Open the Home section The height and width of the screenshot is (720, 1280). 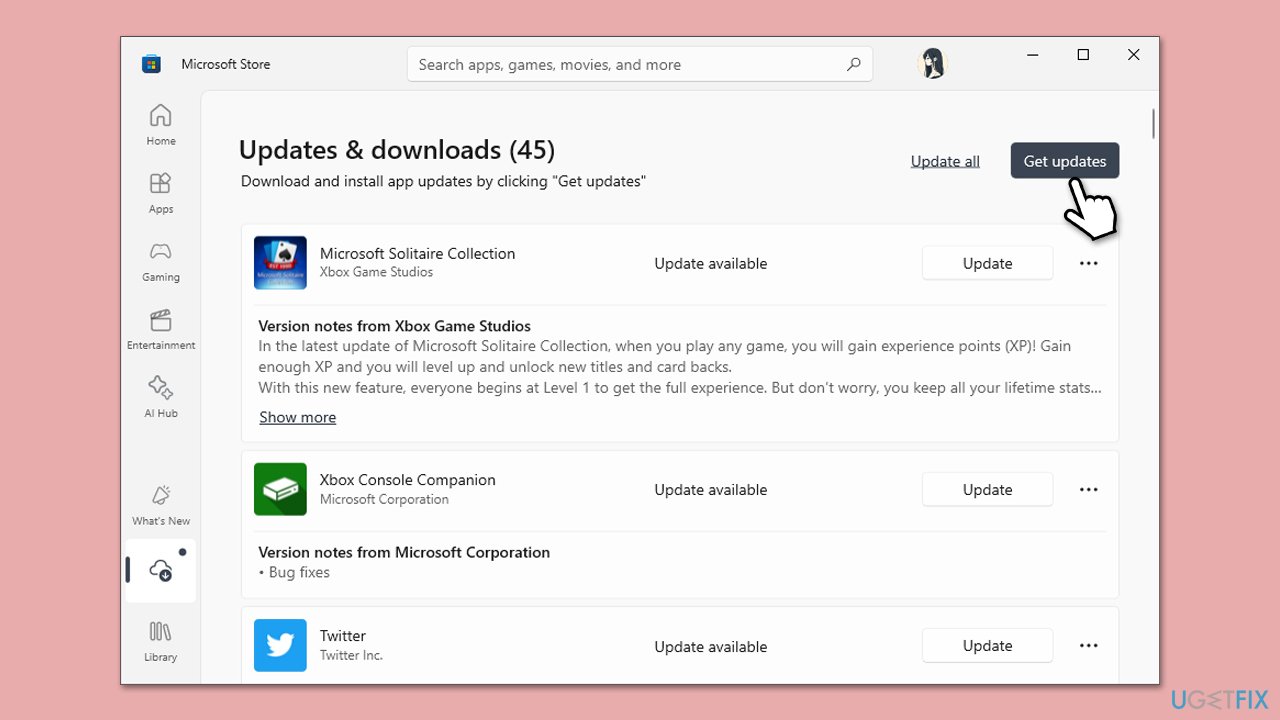coord(160,125)
